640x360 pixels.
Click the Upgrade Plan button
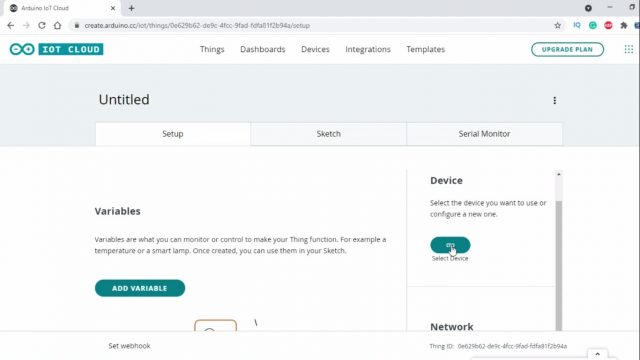(x=567, y=49)
